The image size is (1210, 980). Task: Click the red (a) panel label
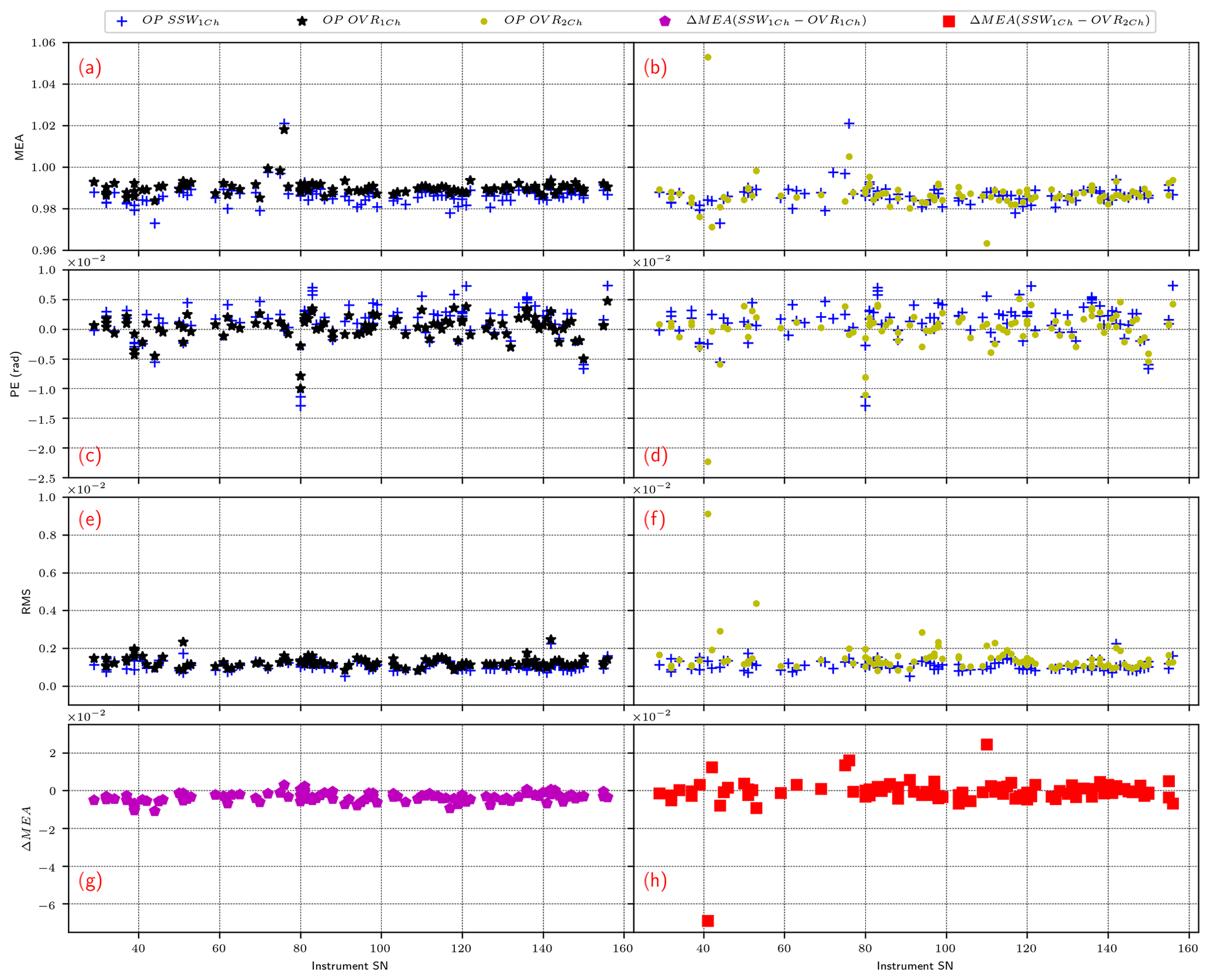click(90, 68)
